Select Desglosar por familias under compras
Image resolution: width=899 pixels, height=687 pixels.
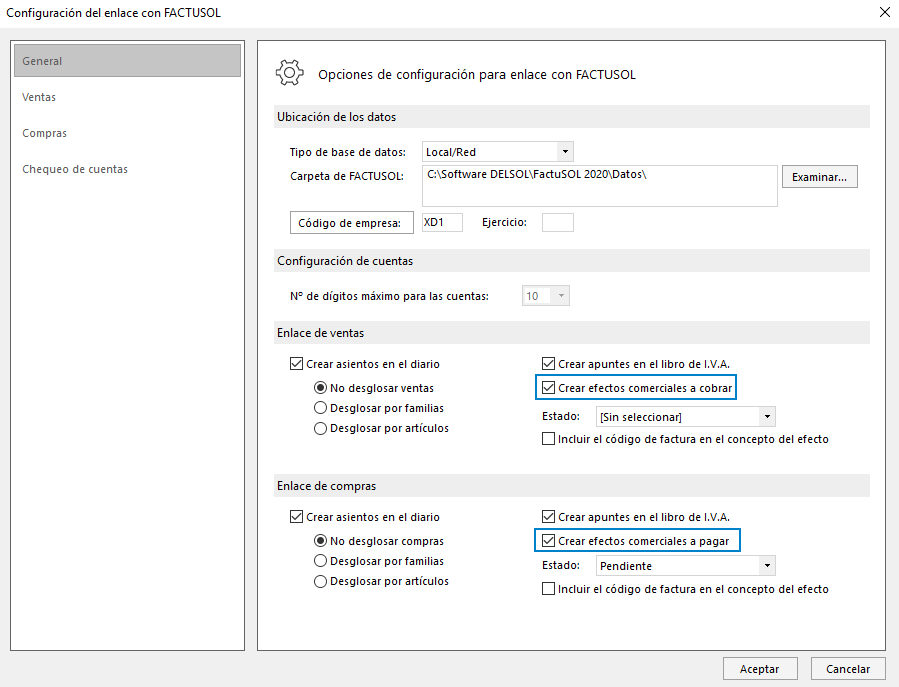click(379, 561)
